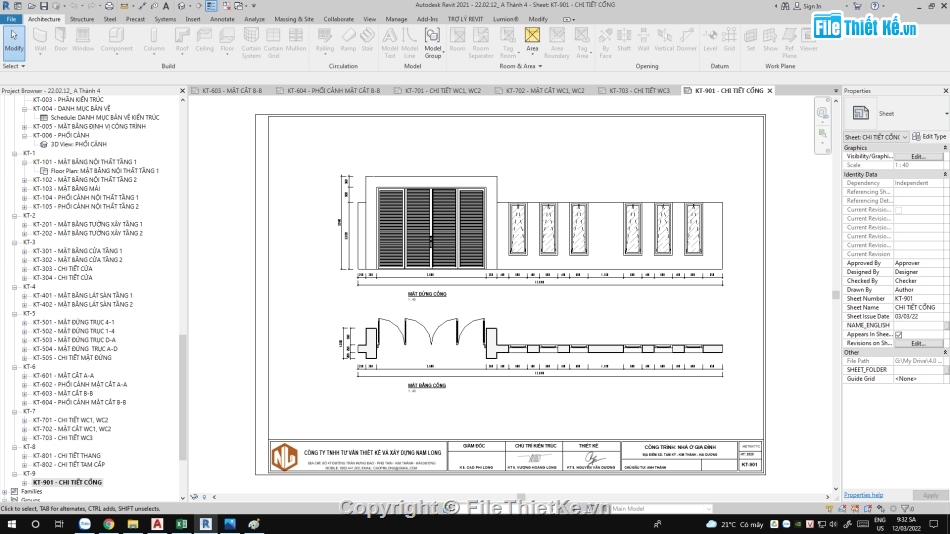Open the Sheet type selector dropdown

pos(946,113)
